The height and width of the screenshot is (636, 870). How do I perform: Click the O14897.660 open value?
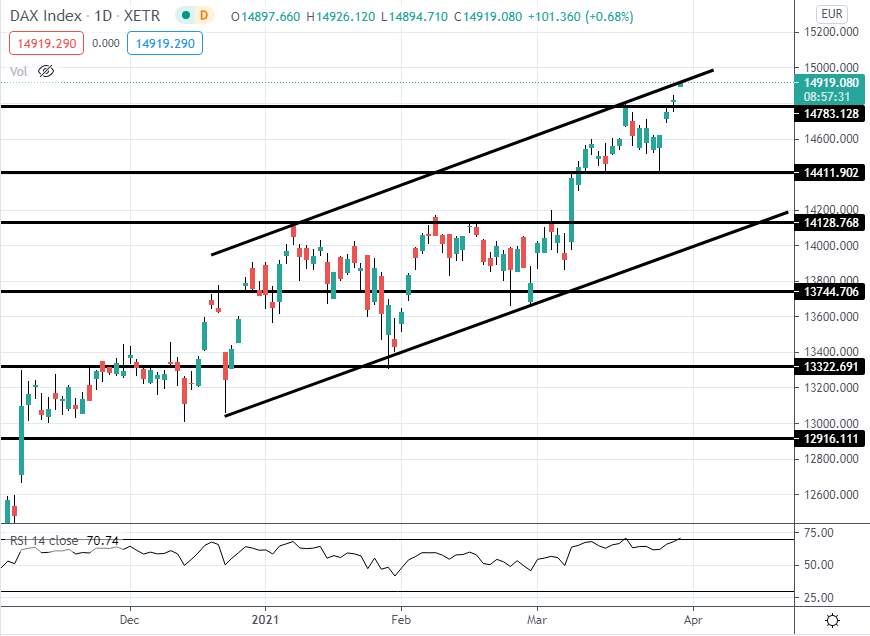tap(265, 16)
